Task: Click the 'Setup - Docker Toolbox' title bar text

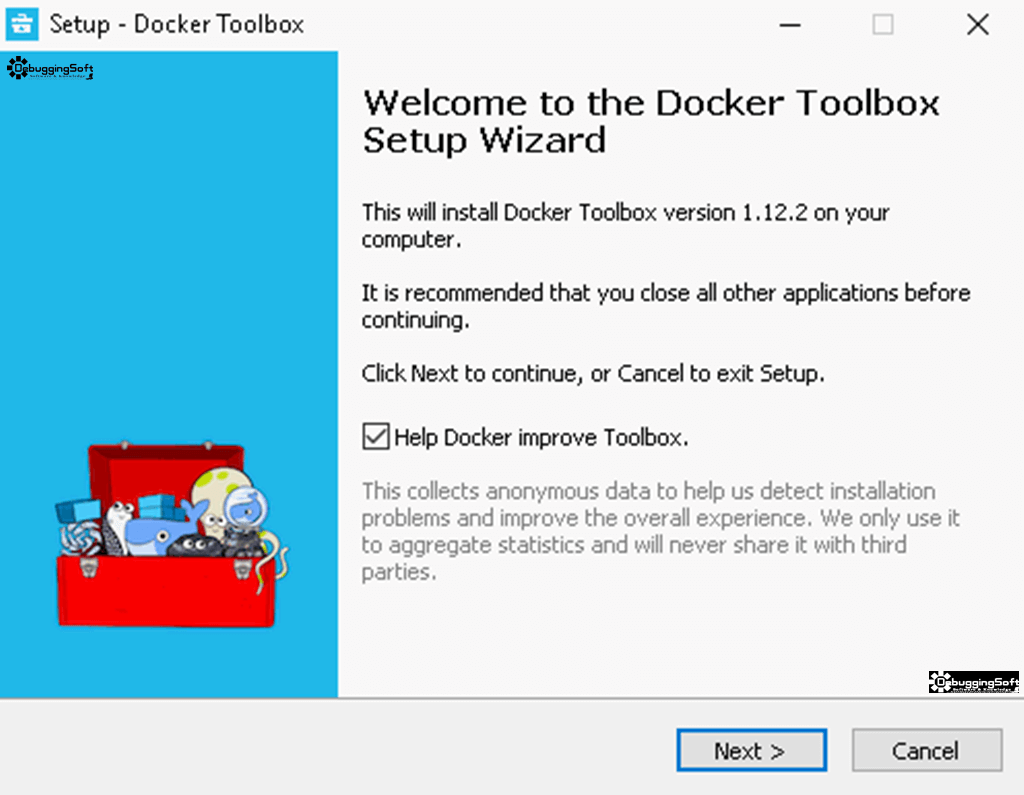Action: (x=177, y=25)
